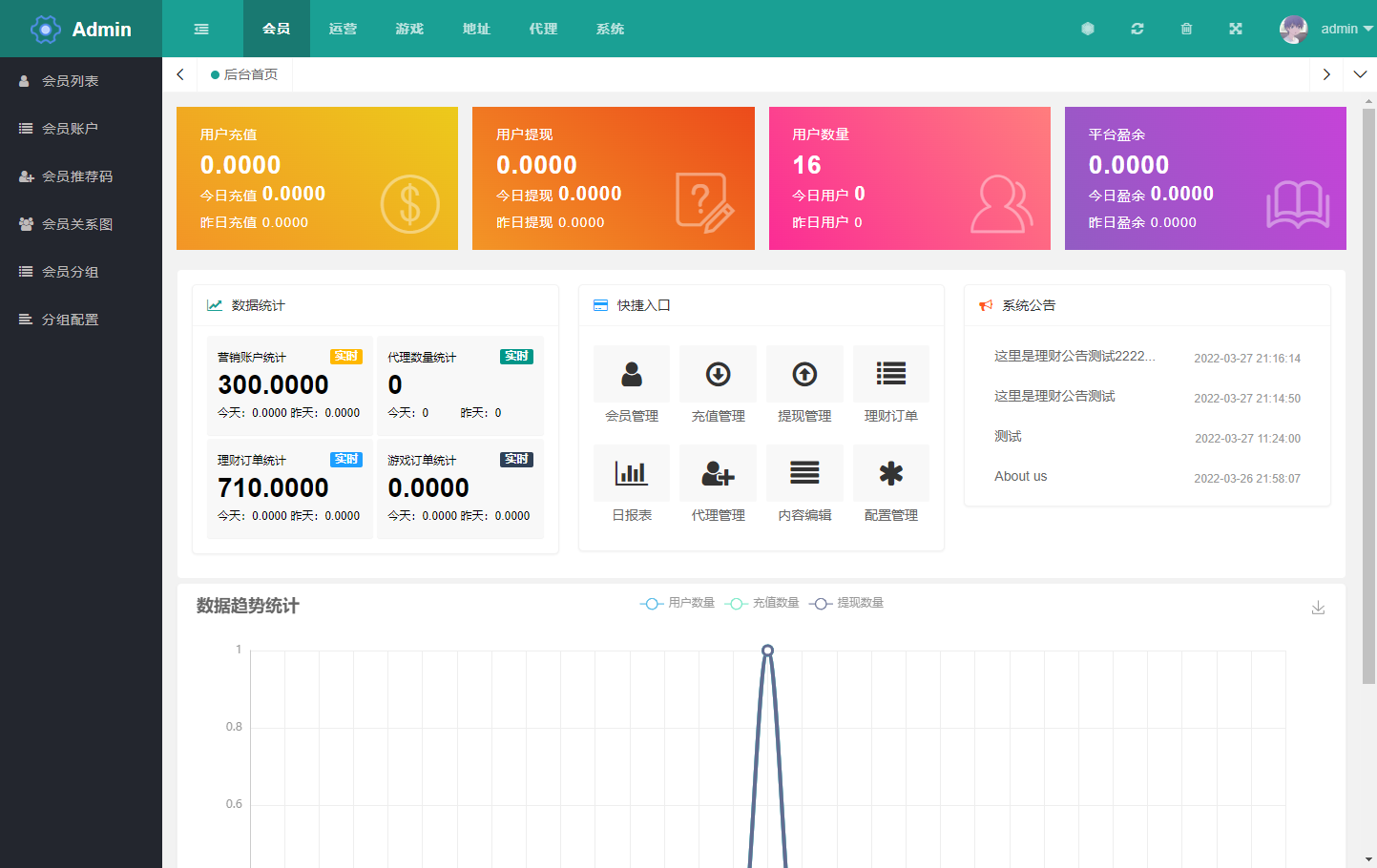Select the 地址 top menu
The image size is (1377, 868).
tap(477, 29)
